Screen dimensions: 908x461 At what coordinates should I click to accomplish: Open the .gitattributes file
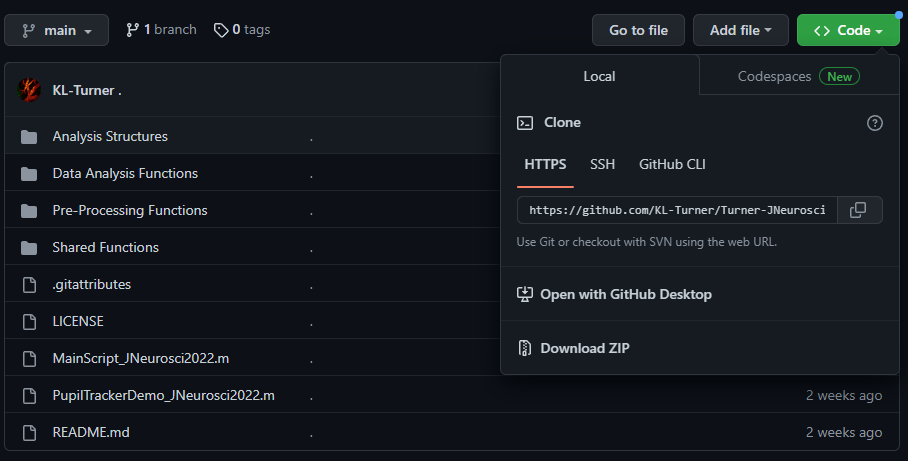(x=91, y=284)
